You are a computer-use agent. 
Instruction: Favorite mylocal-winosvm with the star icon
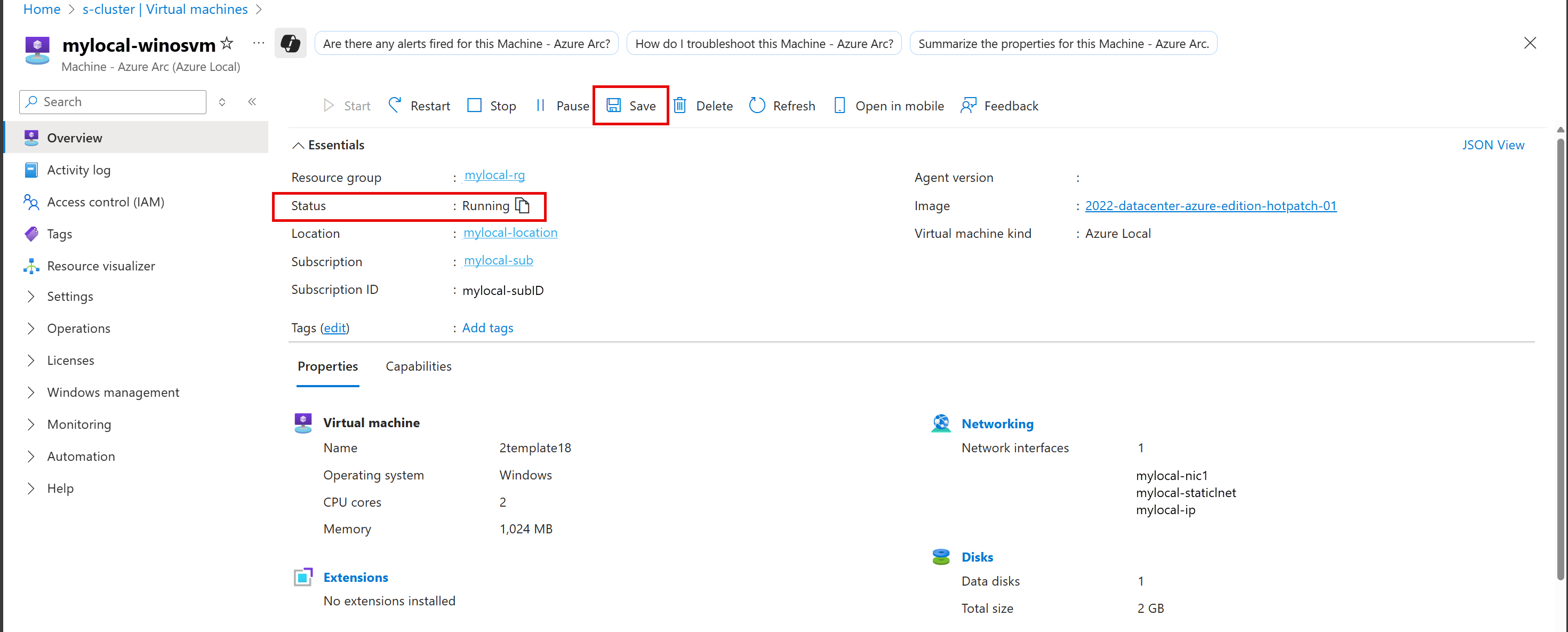(227, 43)
